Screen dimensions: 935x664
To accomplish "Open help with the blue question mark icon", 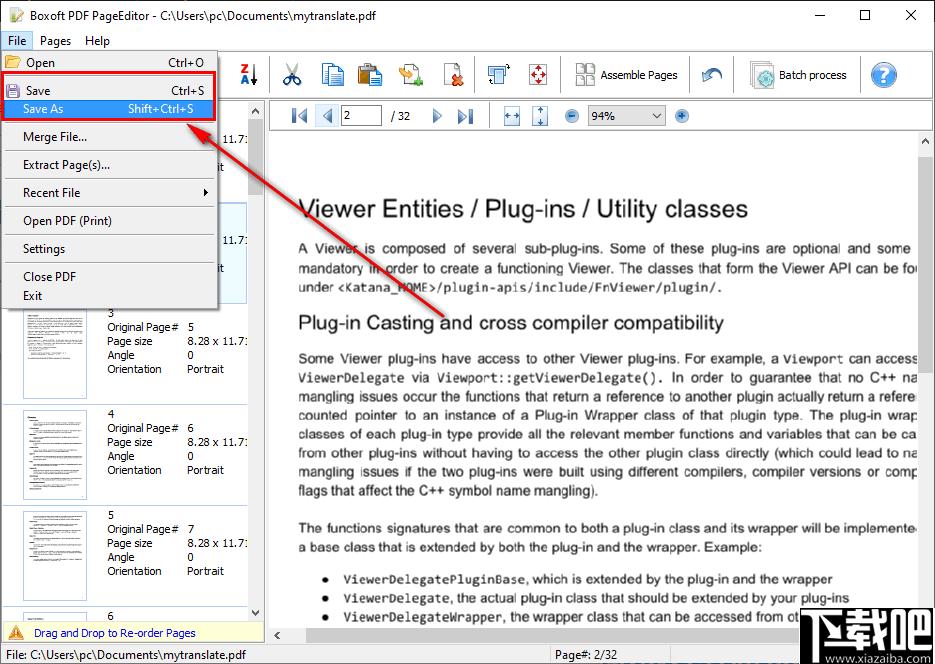I will [883, 75].
